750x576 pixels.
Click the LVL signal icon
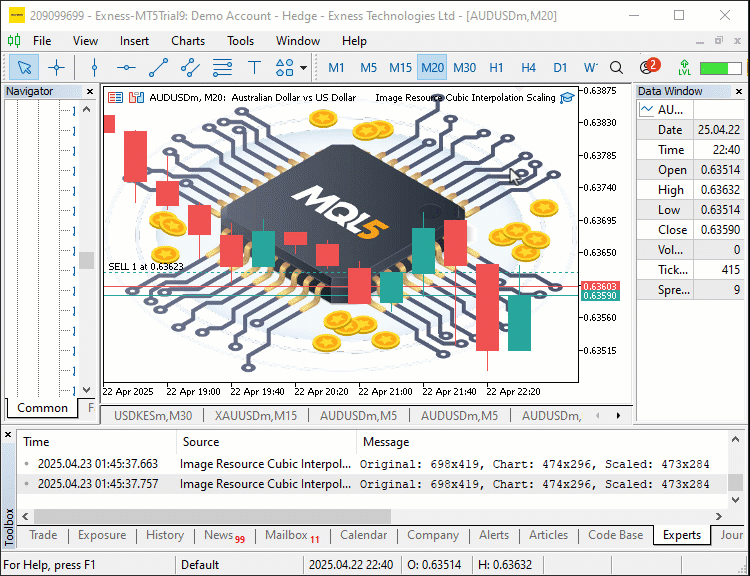pyautogui.click(x=684, y=67)
